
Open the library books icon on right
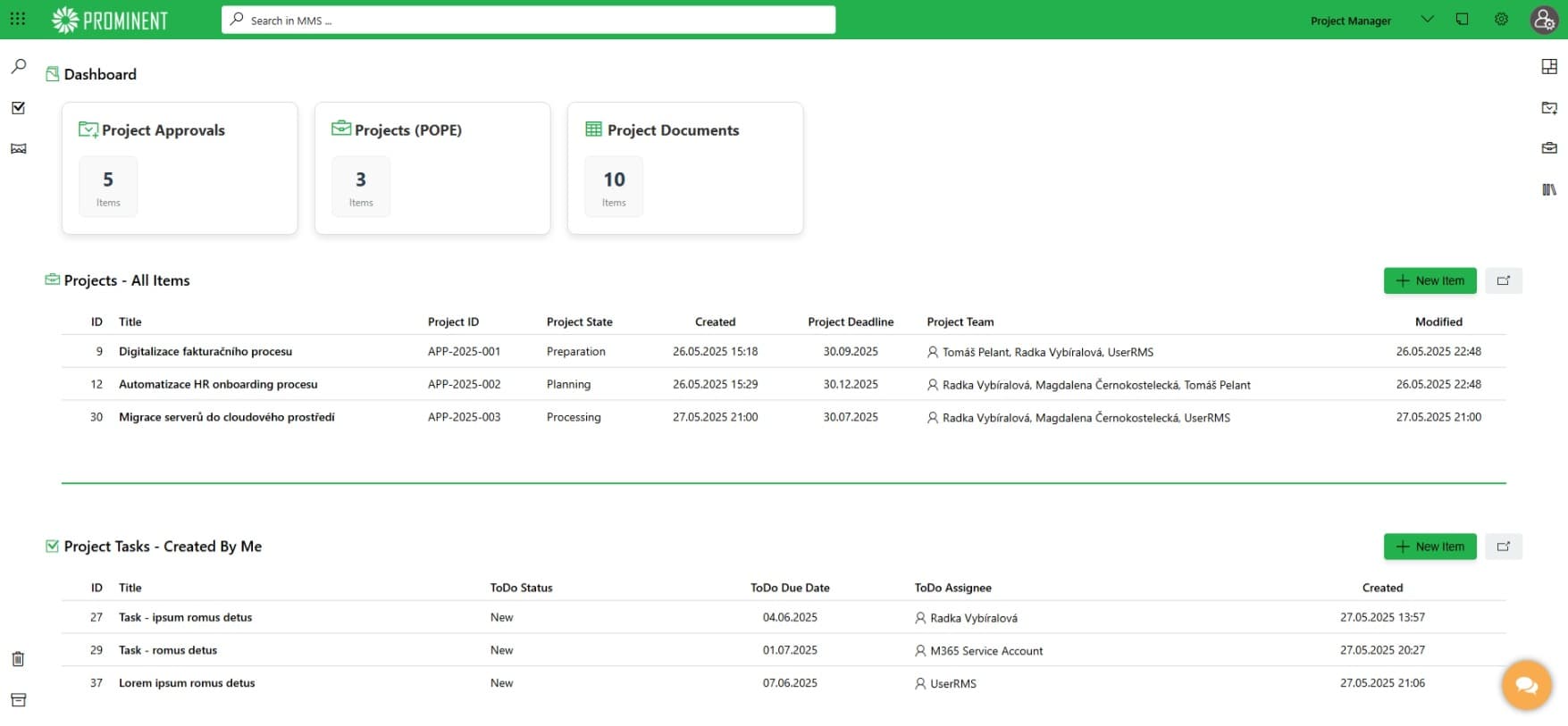(1549, 189)
